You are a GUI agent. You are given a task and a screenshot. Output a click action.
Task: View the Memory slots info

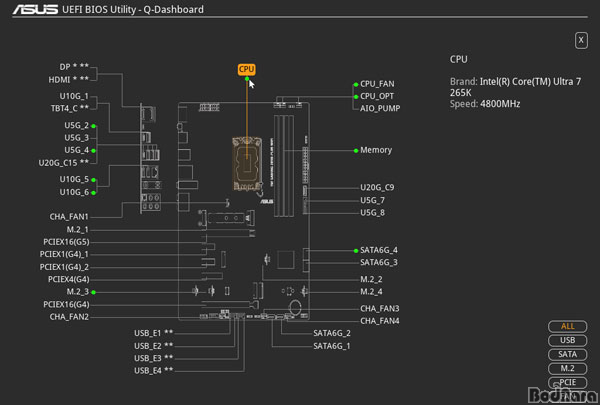[x=376, y=150]
